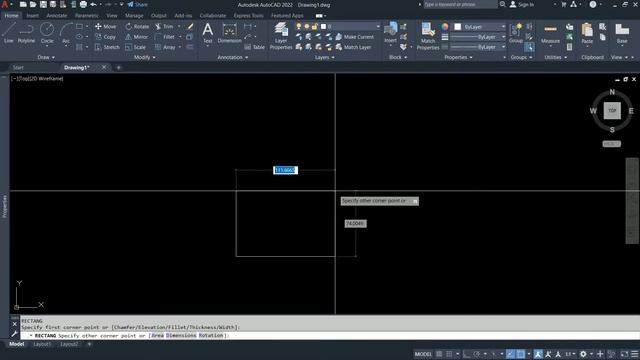Select the Arc tool
Viewport: 640px width, 360px height.
(66, 33)
